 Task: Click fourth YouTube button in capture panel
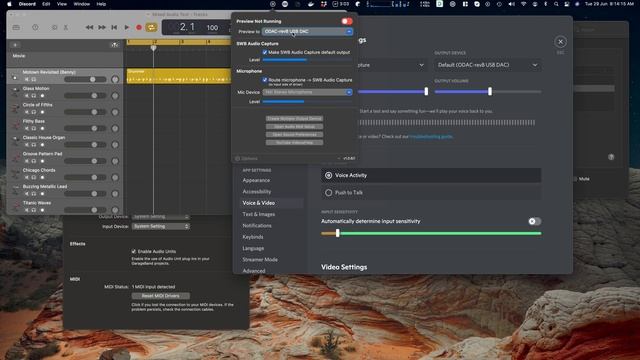point(294,142)
